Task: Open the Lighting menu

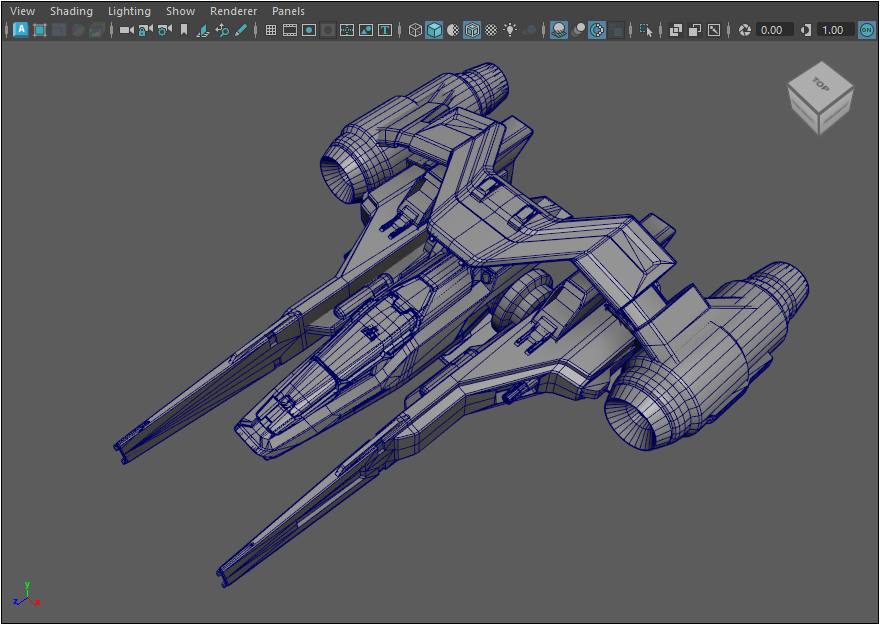Action: pyautogui.click(x=129, y=11)
